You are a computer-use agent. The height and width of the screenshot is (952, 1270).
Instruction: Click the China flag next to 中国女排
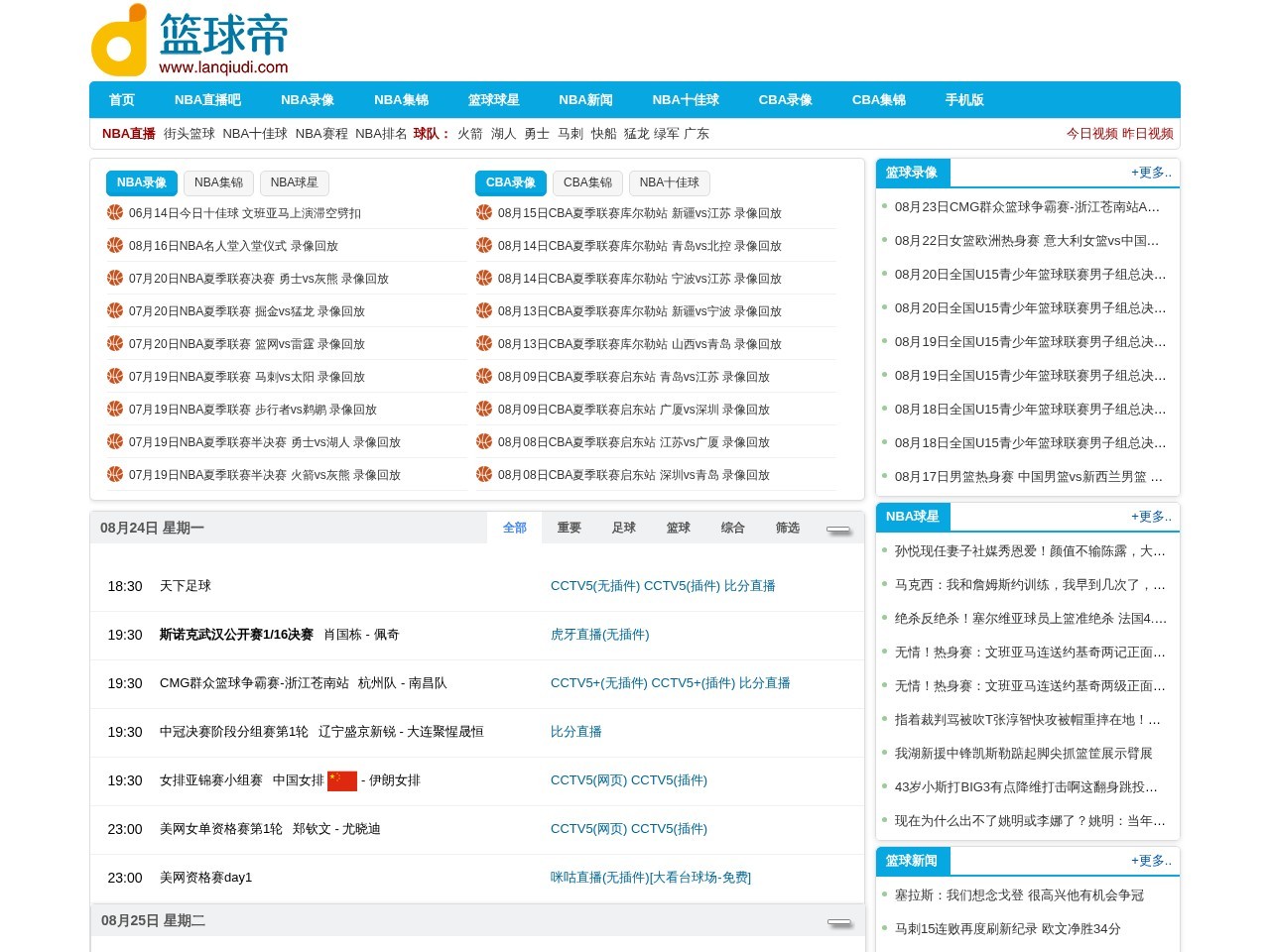point(342,780)
